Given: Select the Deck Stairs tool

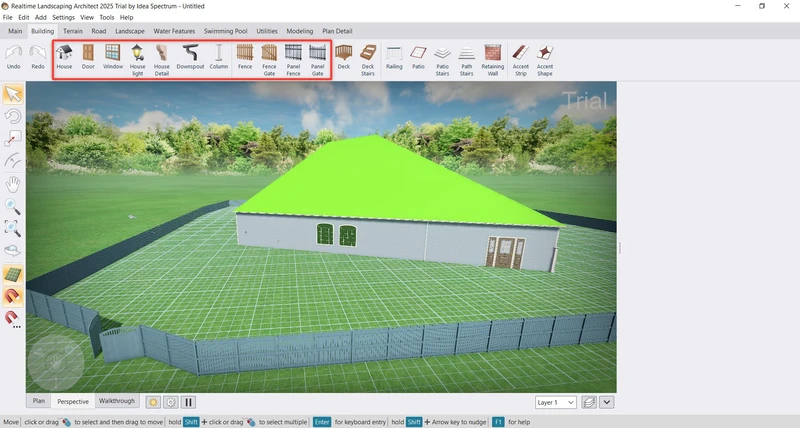Looking at the screenshot, I should [369, 58].
